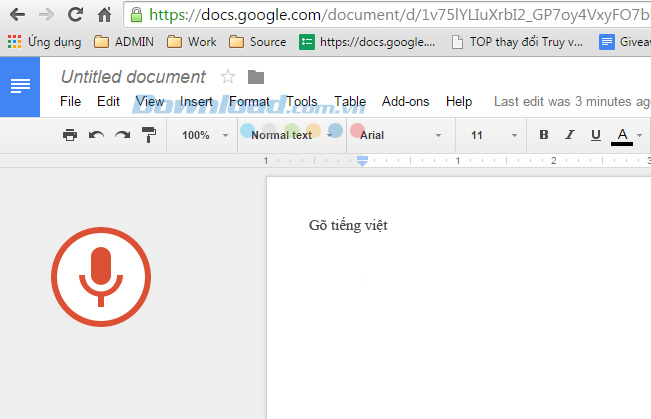
Task: Click the browser forward arrow
Action: 46,15
